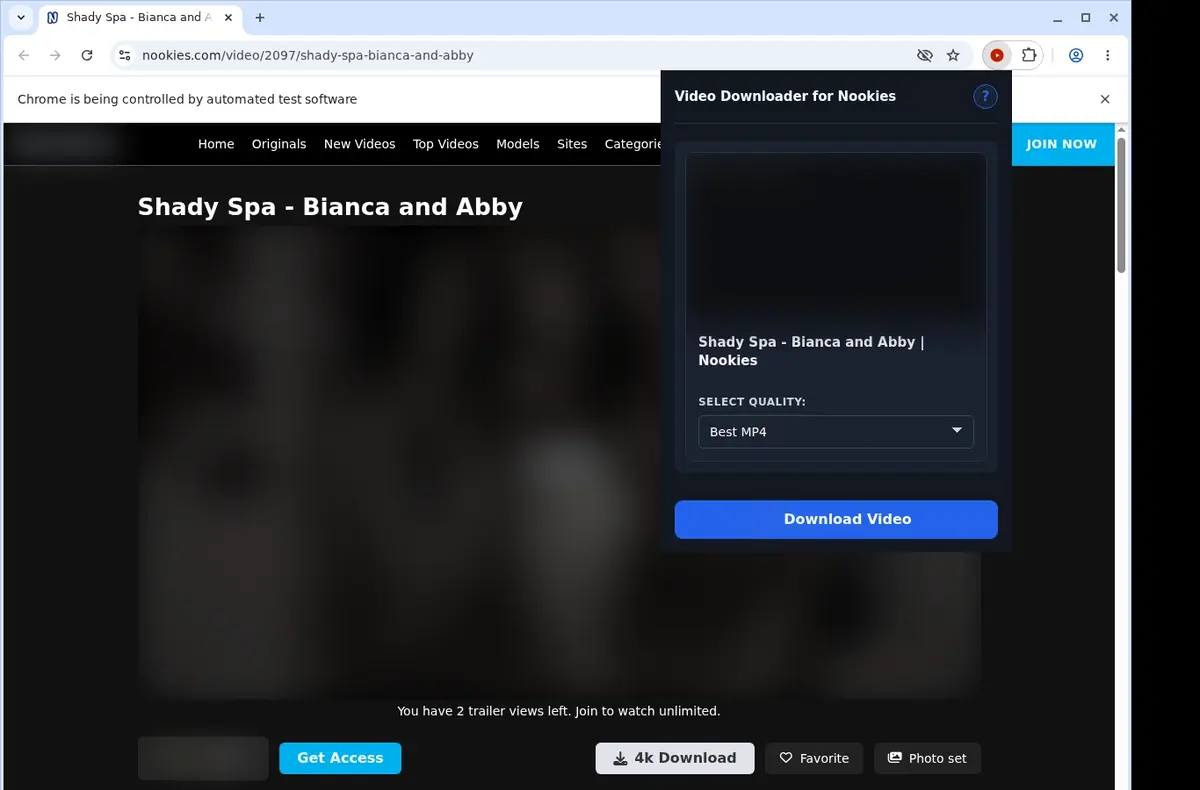The width and height of the screenshot is (1200, 790).
Task: Click the help question mark in downloader popup
Action: click(x=985, y=97)
